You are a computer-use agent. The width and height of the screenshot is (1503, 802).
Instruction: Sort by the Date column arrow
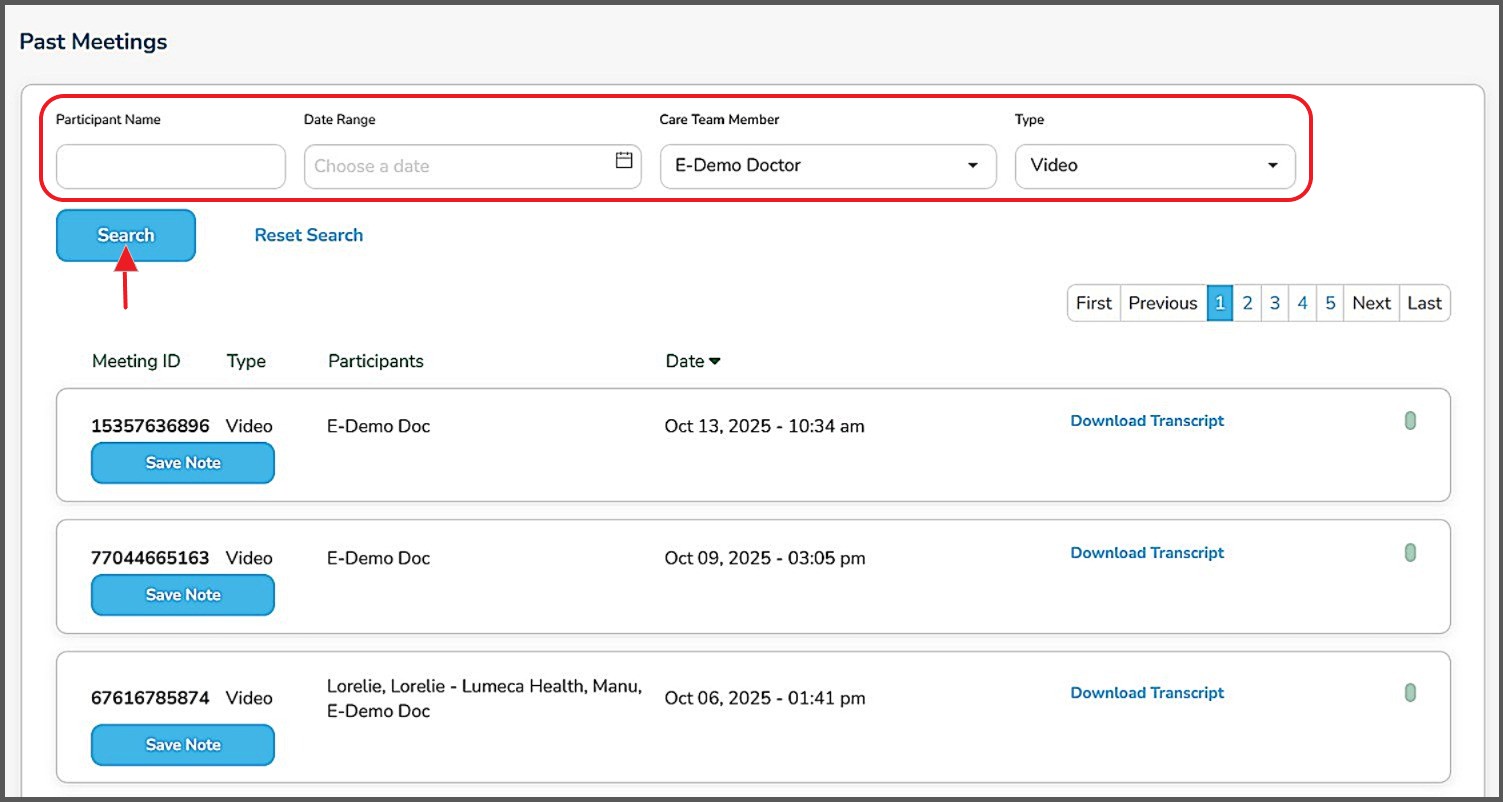click(x=715, y=362)
